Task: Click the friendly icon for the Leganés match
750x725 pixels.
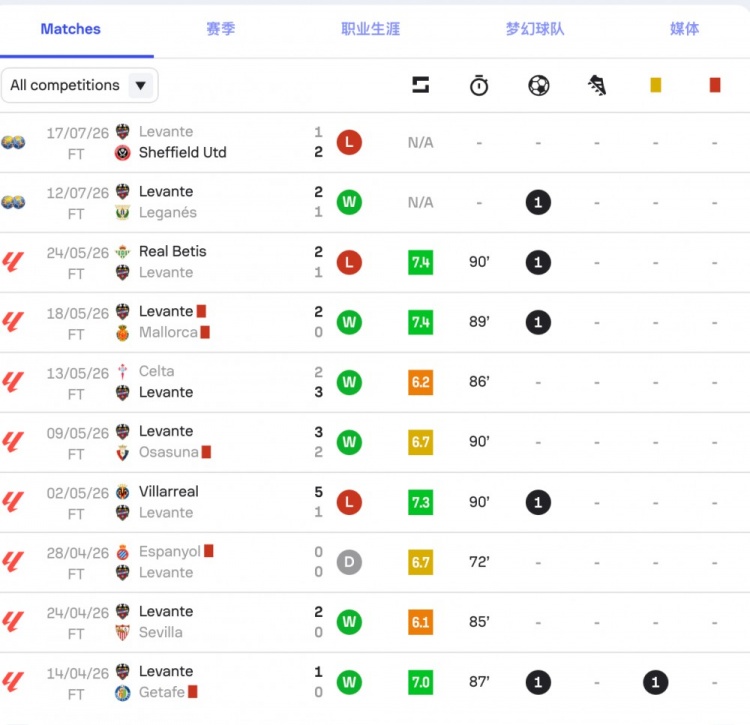Action: tap(13, 202)
